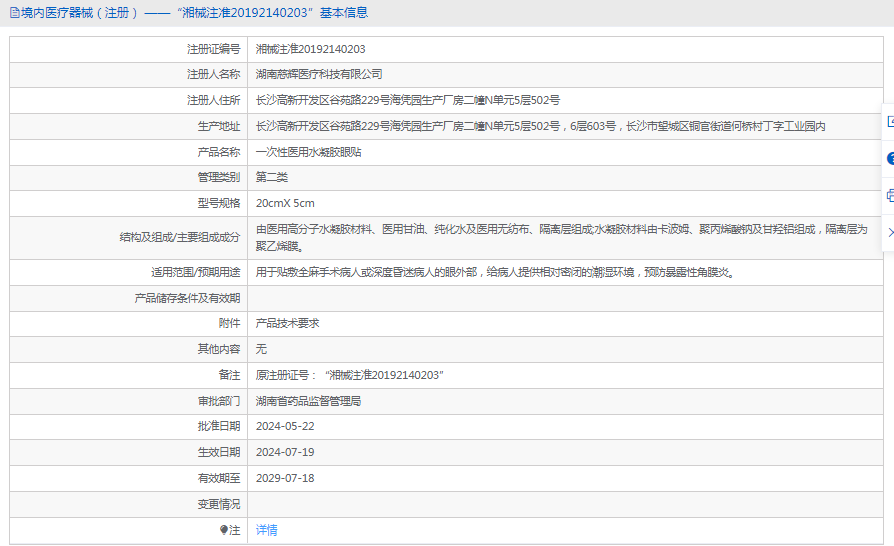Select the address value in the 注册人住所 row
The image size is (894, 546).
click(408, 100)
